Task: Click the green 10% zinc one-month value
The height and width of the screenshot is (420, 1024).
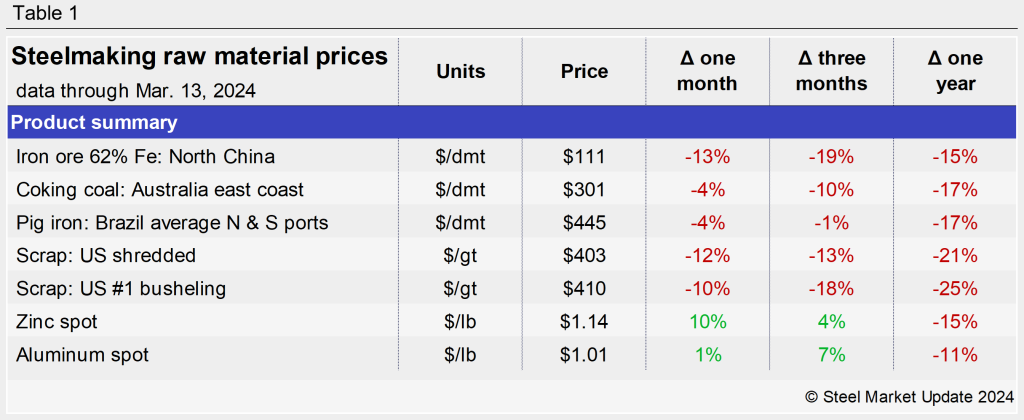Action: point(707,321)
